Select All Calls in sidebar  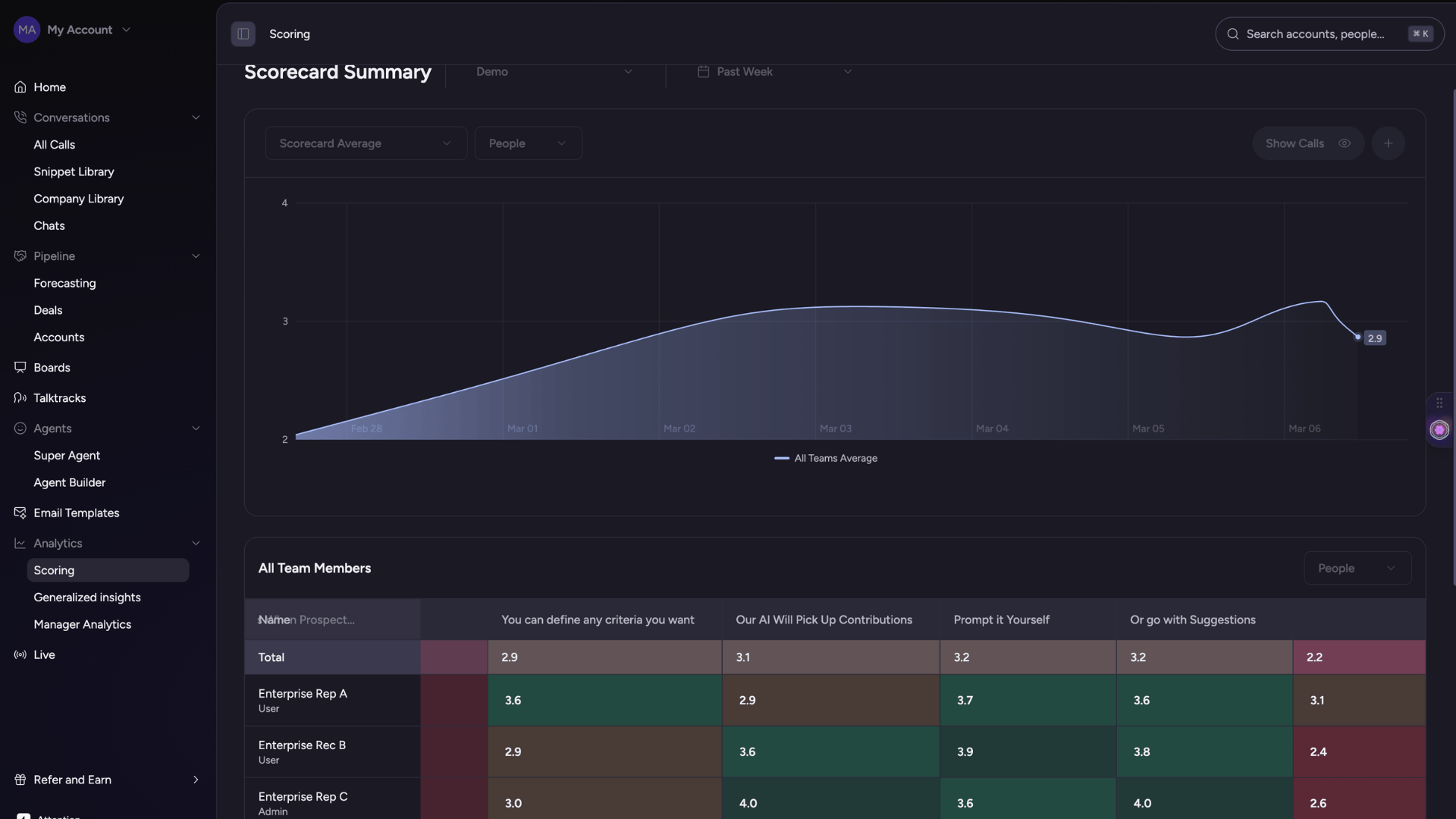[55, 145]
